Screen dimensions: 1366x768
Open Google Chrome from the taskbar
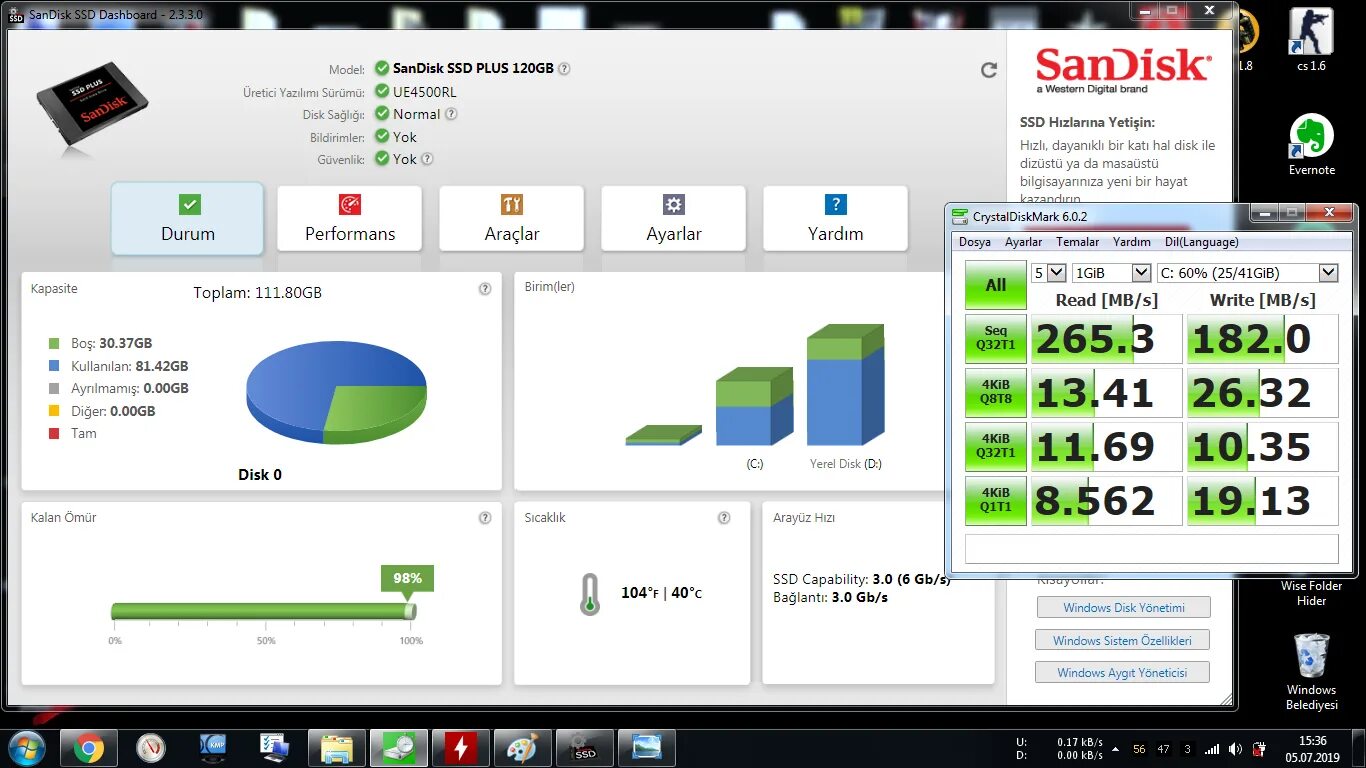coord(88,748)
